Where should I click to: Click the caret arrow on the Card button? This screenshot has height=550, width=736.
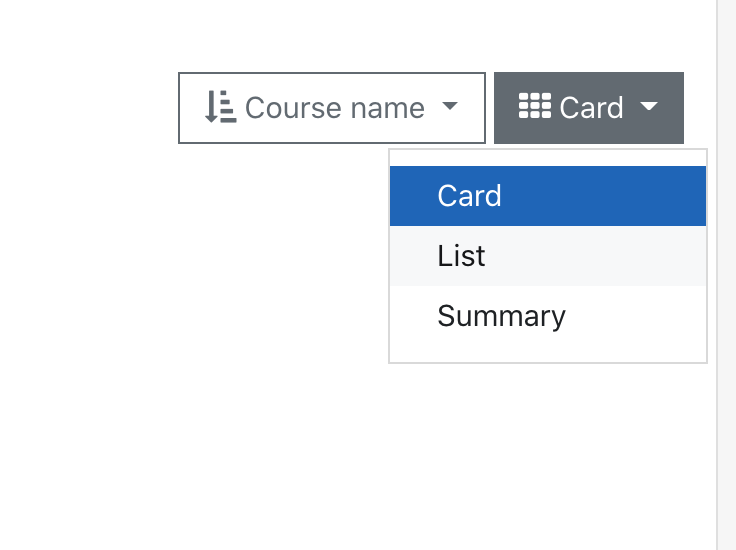click(x=649, y=106)
